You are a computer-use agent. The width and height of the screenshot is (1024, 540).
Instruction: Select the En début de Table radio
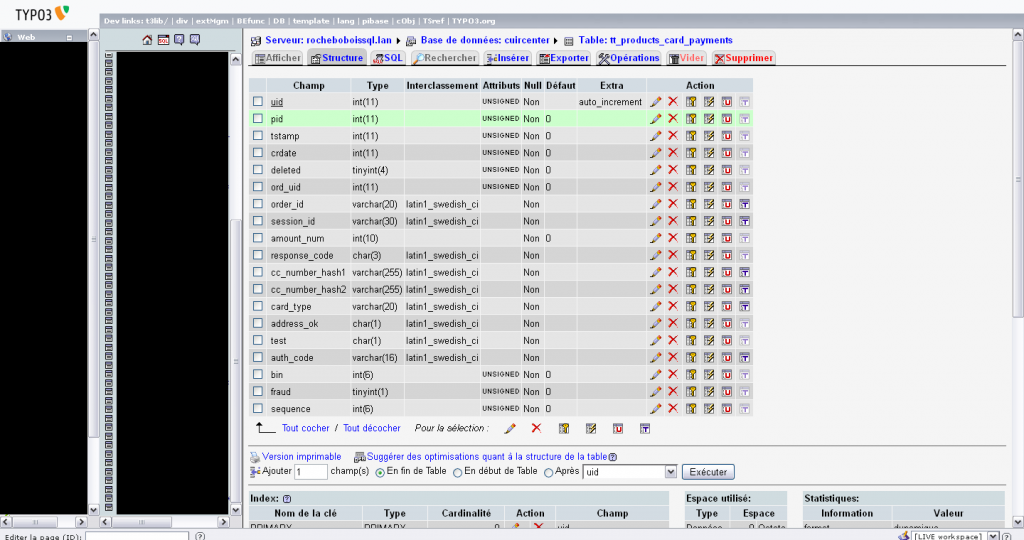pos(458,472)
